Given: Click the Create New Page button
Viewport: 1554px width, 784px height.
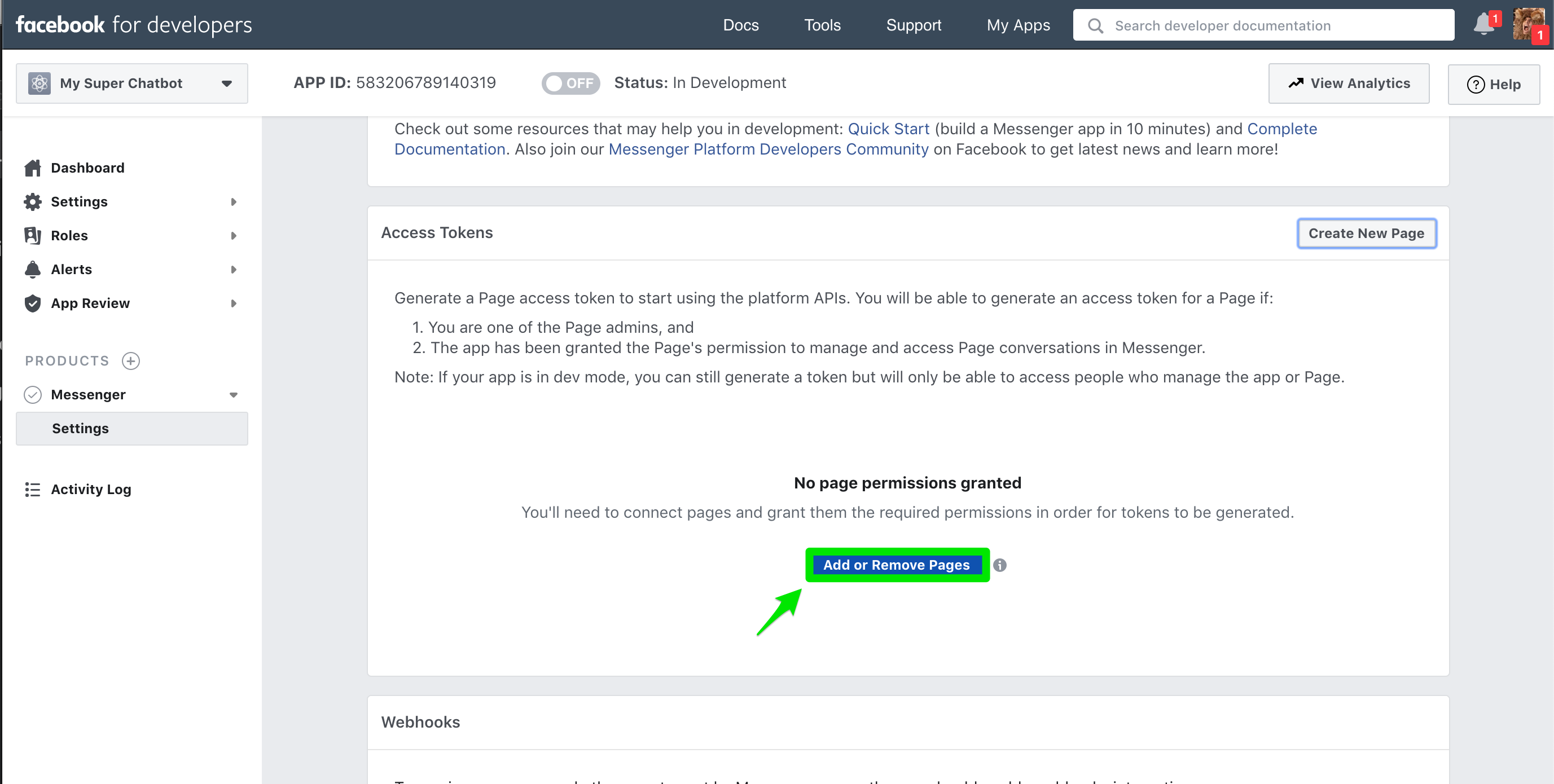Looking at the screenshot, I should click(x=1367, y=234).
